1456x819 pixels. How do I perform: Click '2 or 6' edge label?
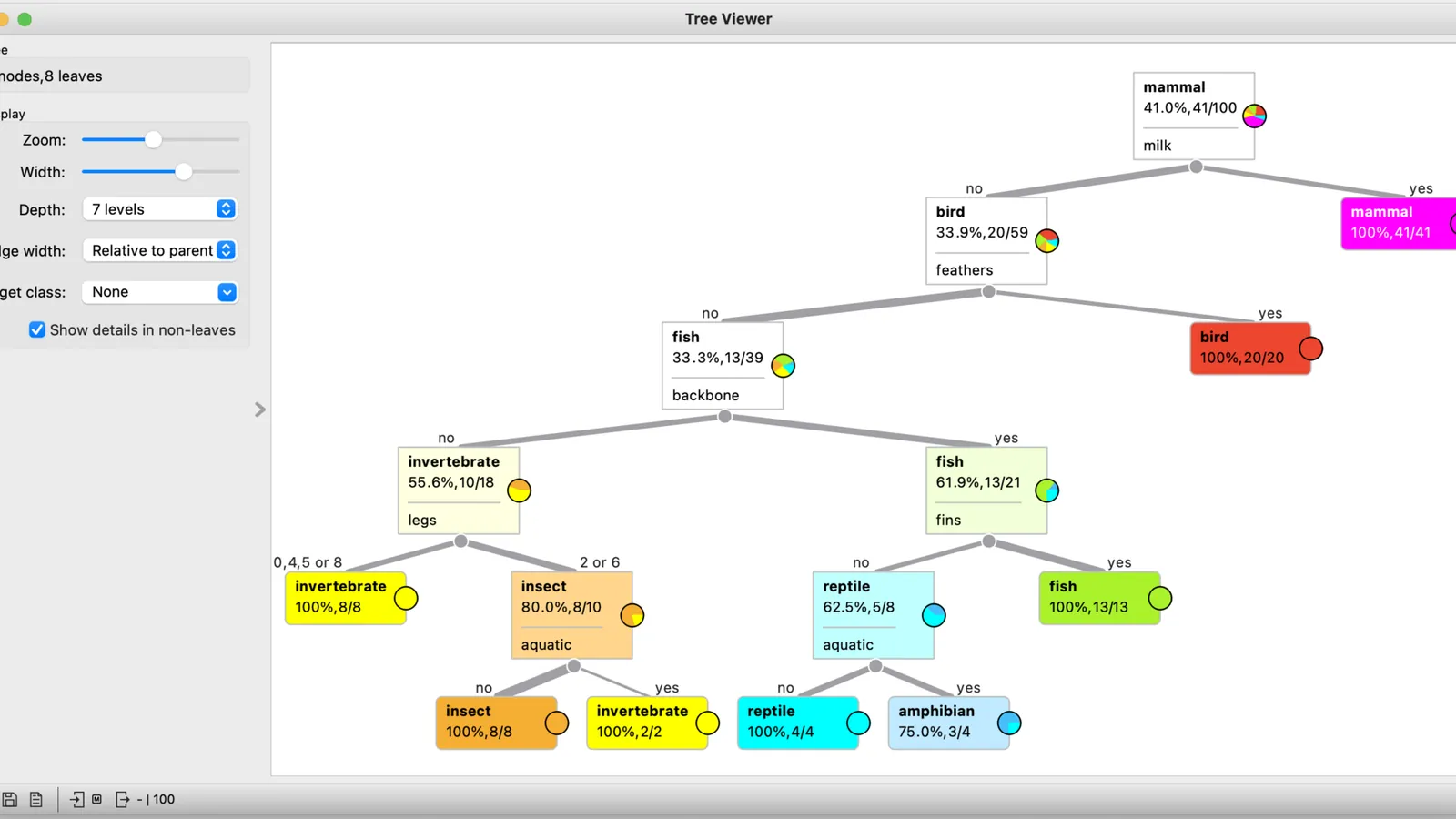600,562
